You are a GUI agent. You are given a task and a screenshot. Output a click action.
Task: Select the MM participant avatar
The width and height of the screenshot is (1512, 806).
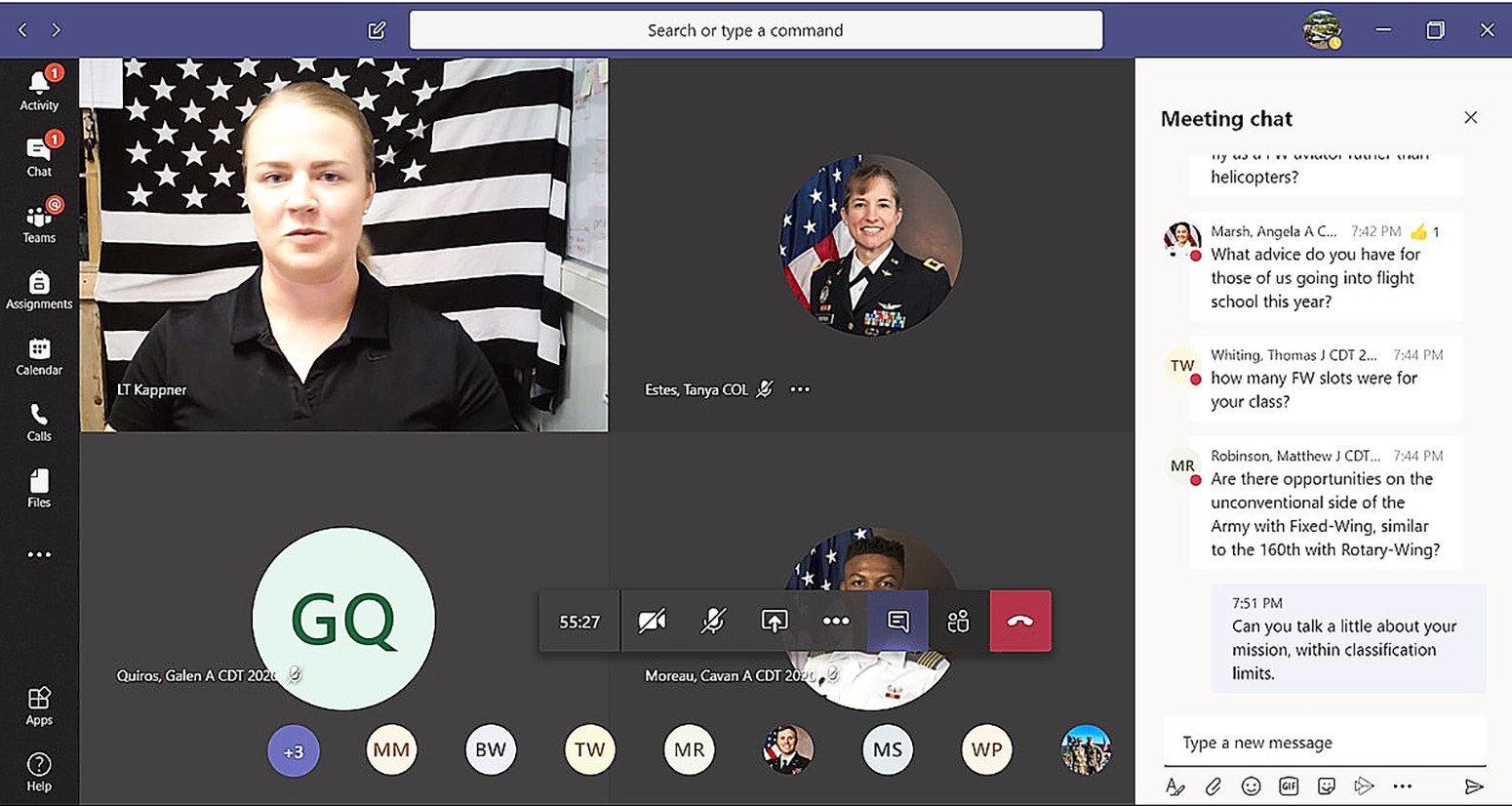click(391, 750)
